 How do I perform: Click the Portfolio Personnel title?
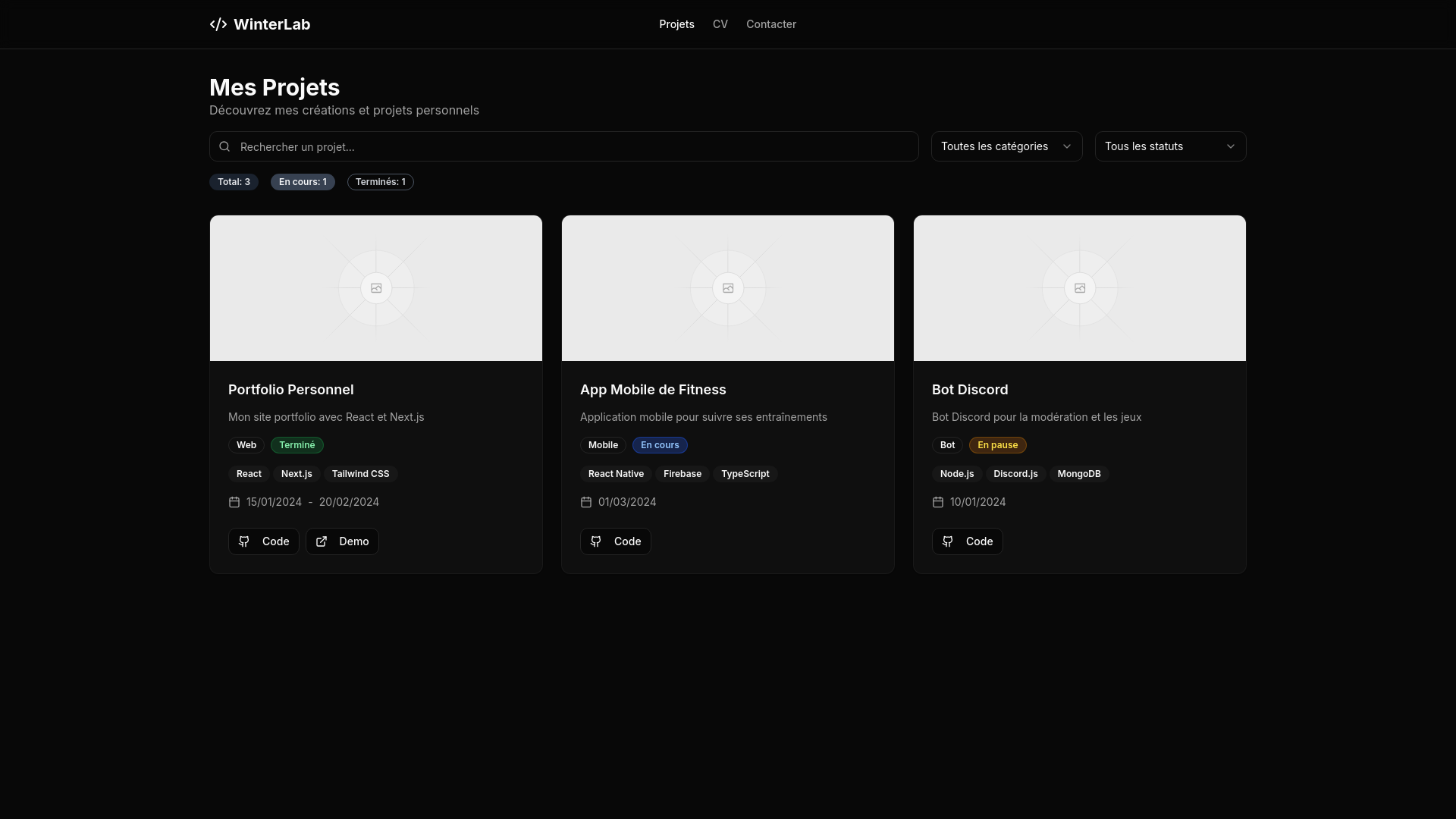tap(291, 390)
